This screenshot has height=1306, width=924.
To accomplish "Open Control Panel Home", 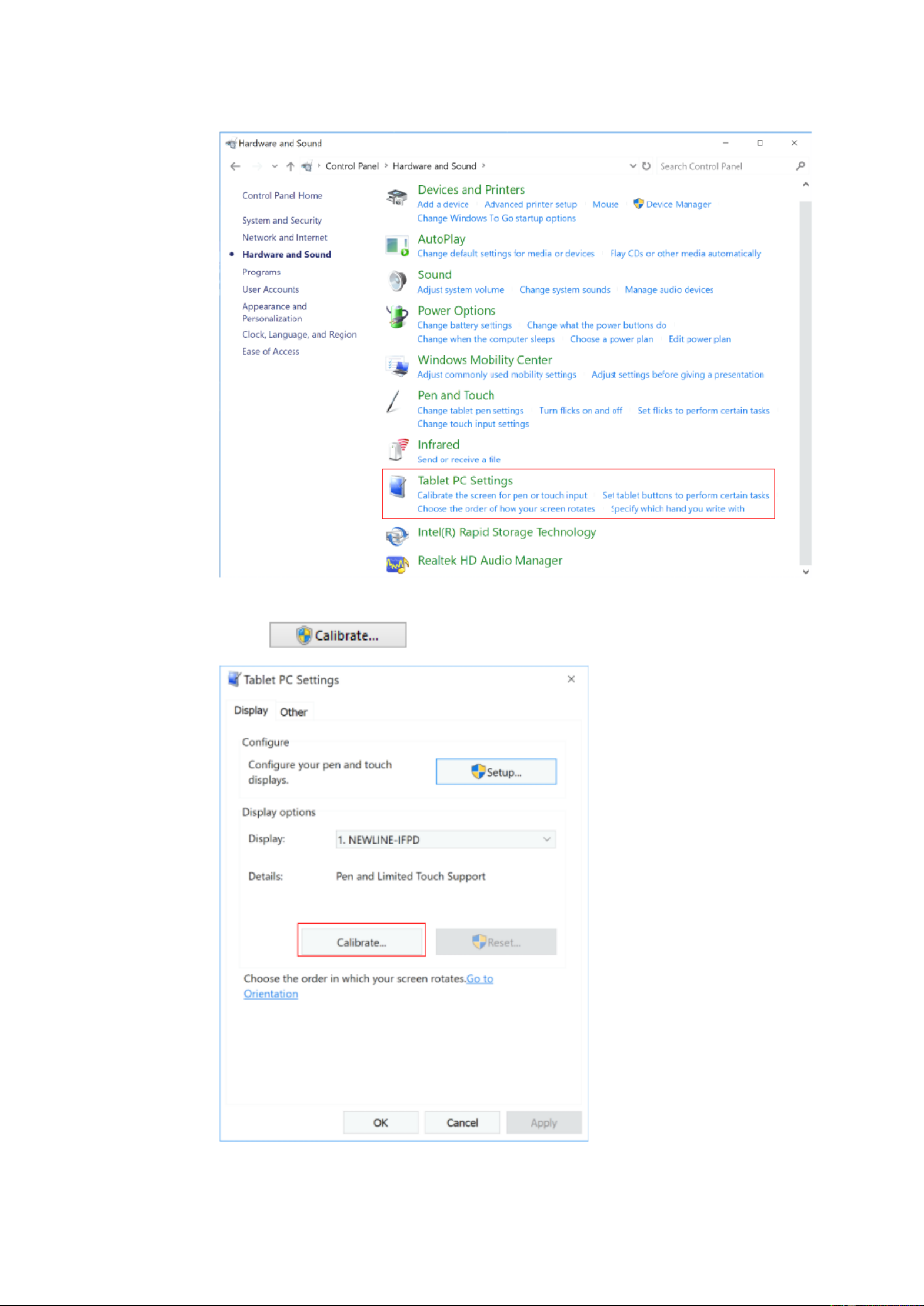I will pyautogui.click(x=282, y=195).
